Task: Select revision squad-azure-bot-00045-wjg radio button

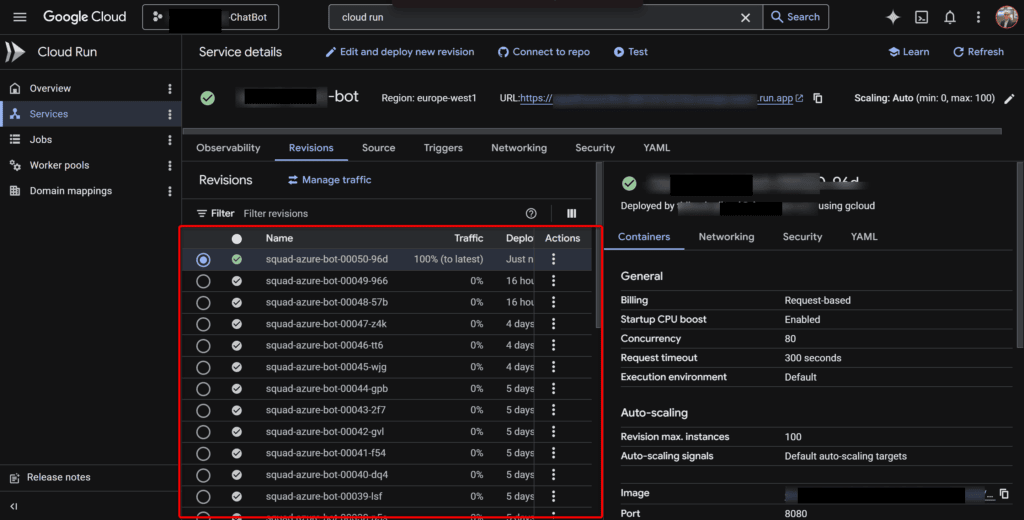Action: point(203,367)
